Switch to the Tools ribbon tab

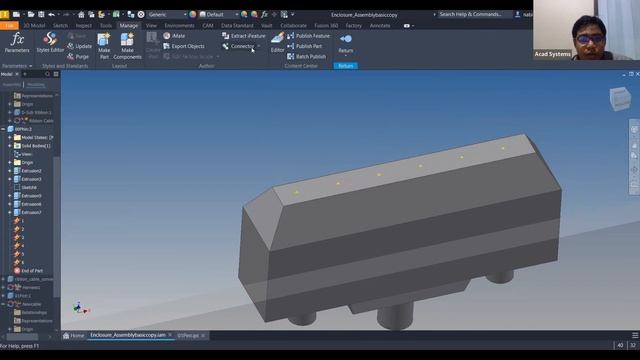106,26
